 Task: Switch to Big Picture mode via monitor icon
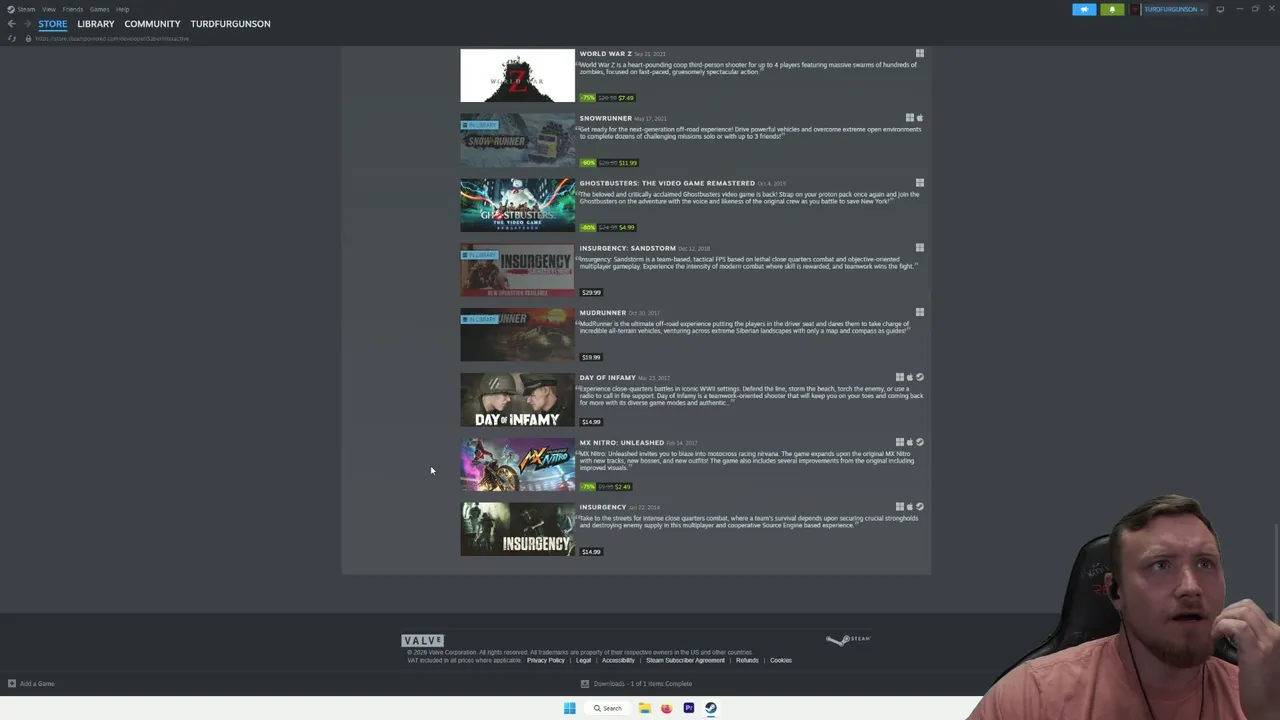[1220, 9]
